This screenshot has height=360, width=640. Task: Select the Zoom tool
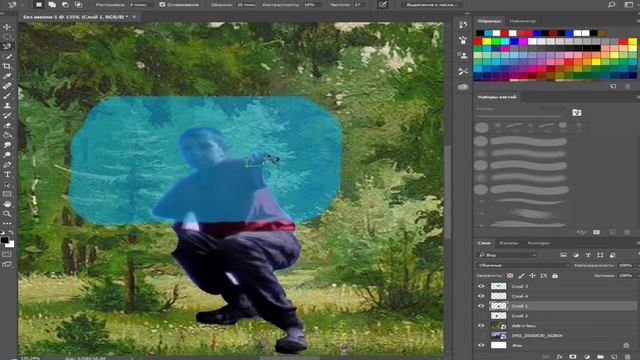[7, 213]
